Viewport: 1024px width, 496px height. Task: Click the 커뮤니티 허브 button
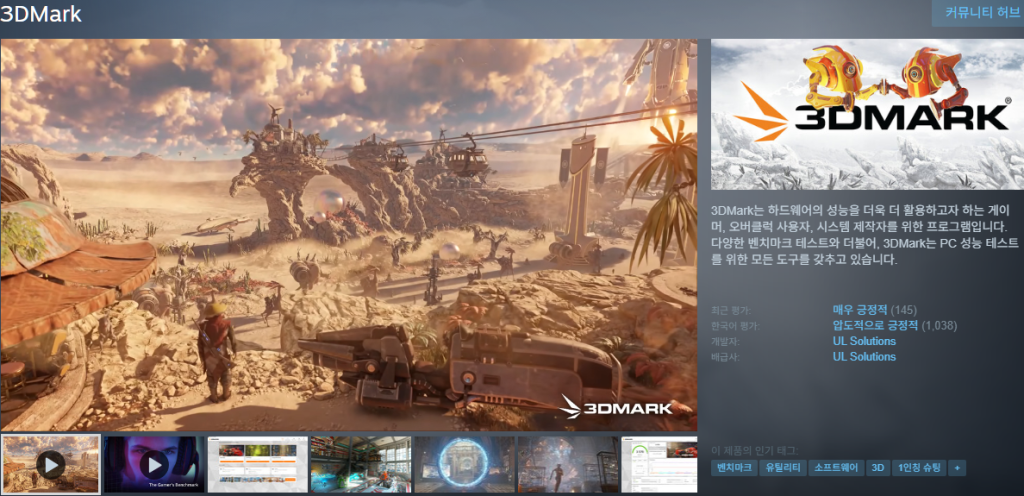(x=977, y=13)
